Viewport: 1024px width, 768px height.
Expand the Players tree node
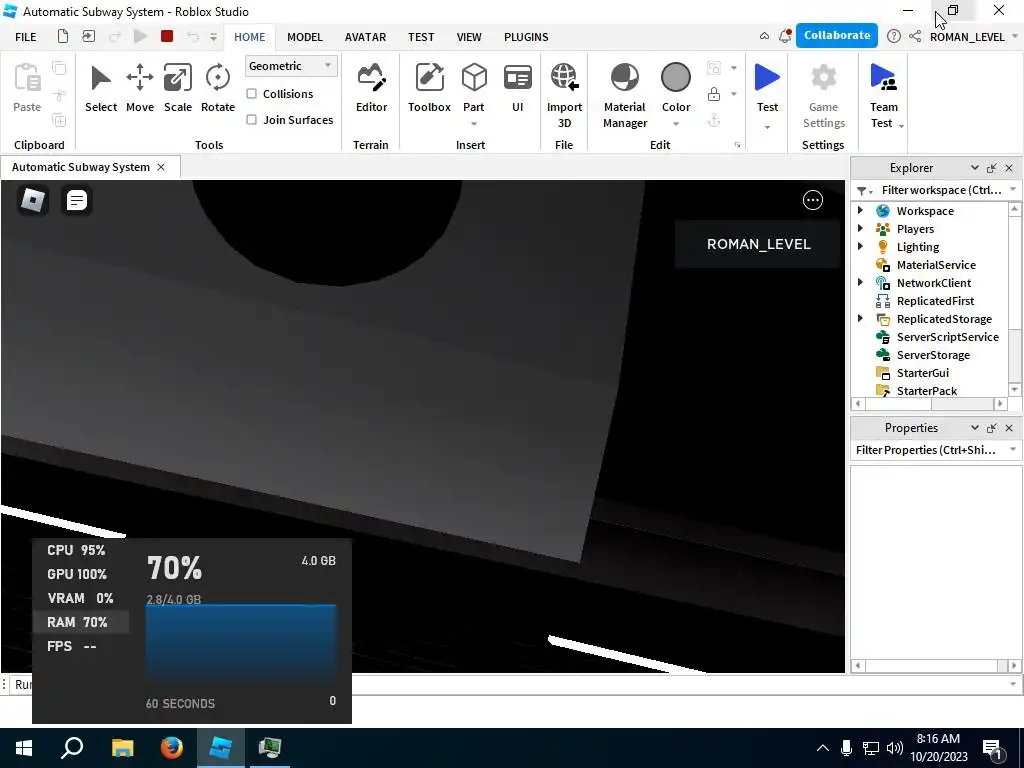click(x=860, y=229)
